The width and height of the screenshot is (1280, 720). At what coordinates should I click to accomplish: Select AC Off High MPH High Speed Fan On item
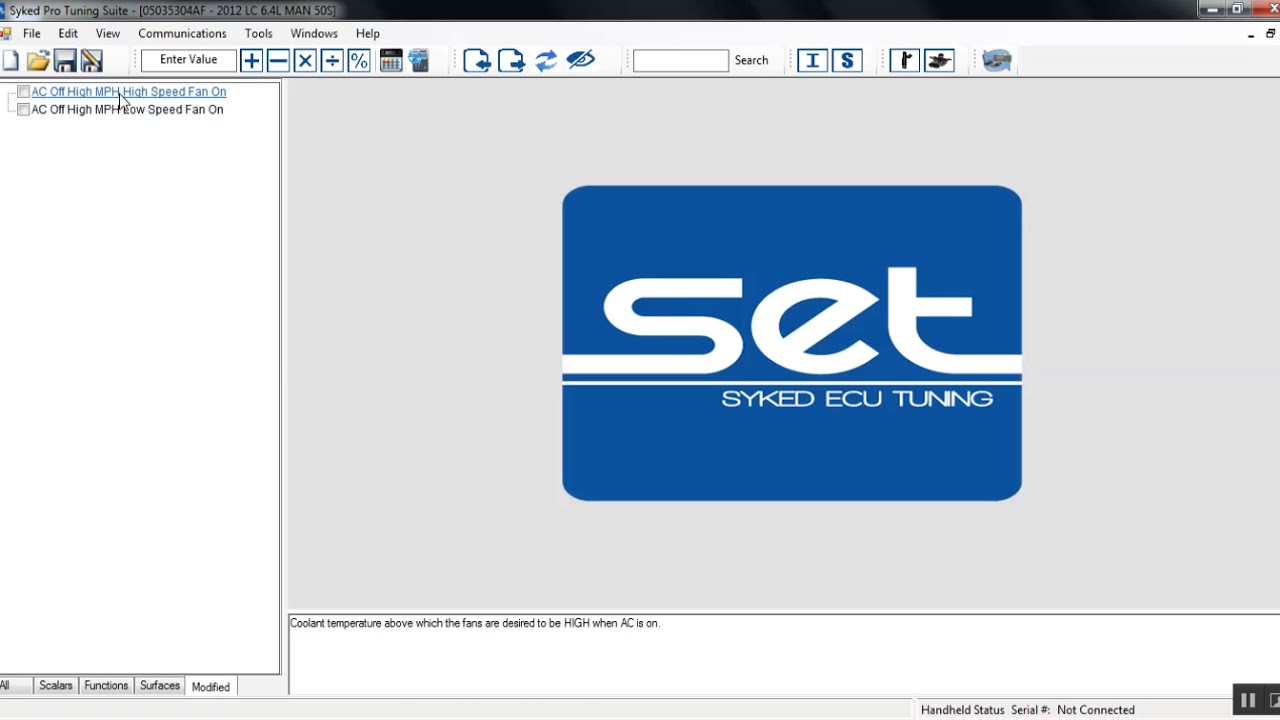click(x=129, y=92)
